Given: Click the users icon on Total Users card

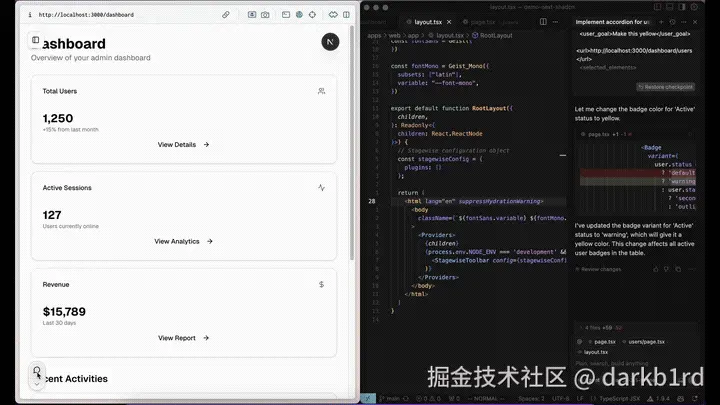Looking at the screenshot, I should pos(321,91).
